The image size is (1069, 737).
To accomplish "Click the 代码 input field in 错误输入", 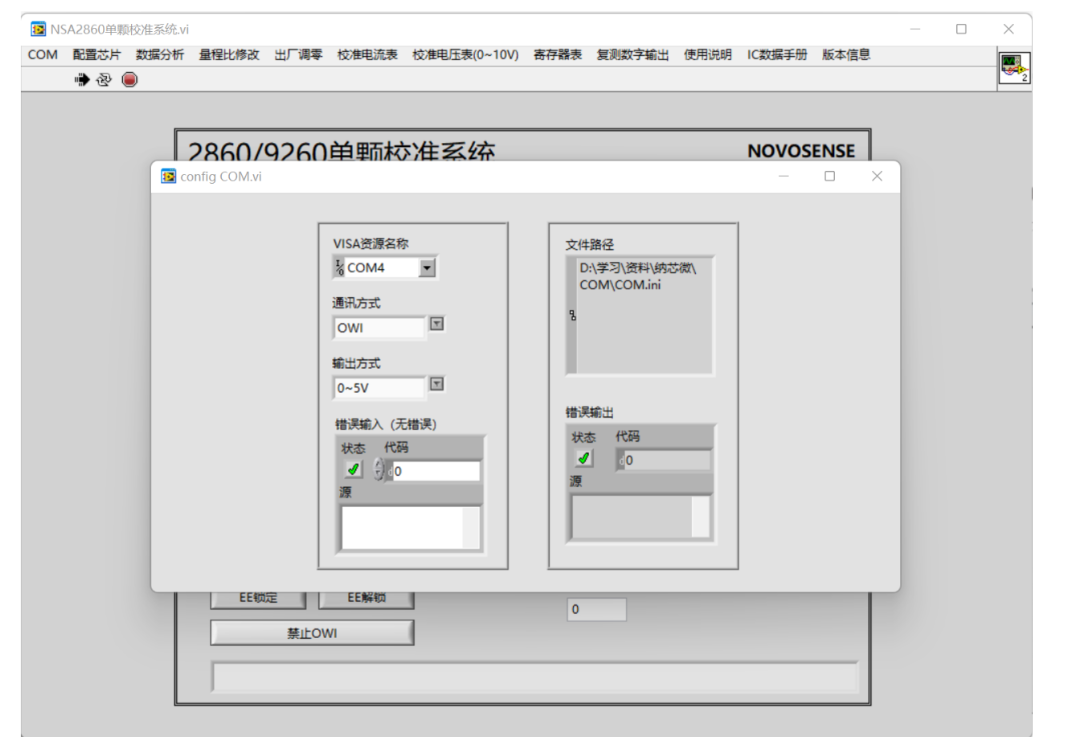I will point(435,471).
